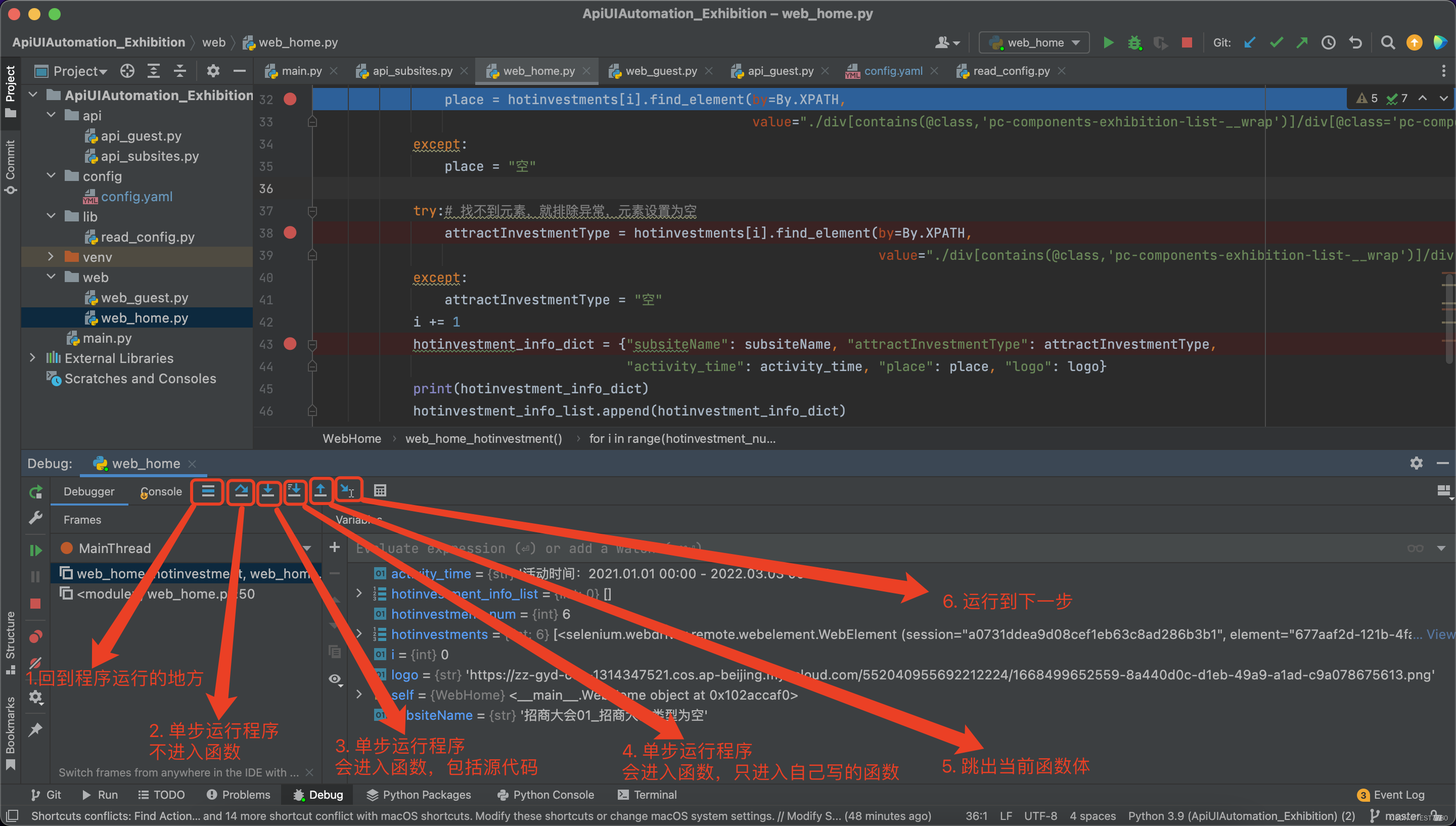Screen dimensions: 1456x826
Task: Stop the running debug process
Action: point(36,603)
